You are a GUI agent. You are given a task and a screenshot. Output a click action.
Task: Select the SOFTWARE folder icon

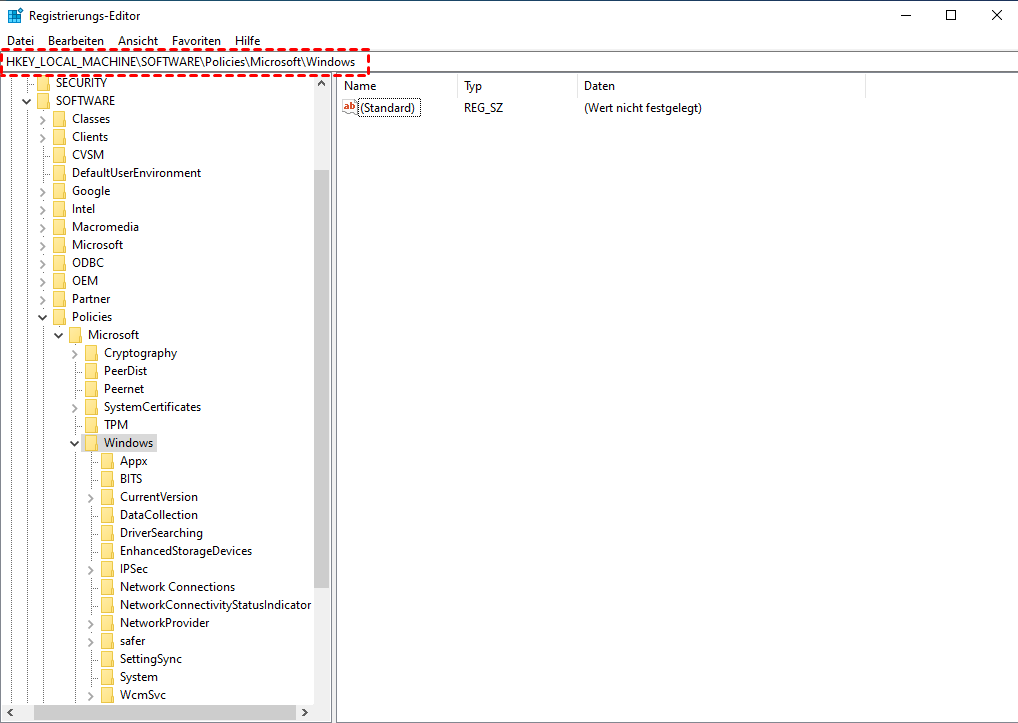pos(43,101)
